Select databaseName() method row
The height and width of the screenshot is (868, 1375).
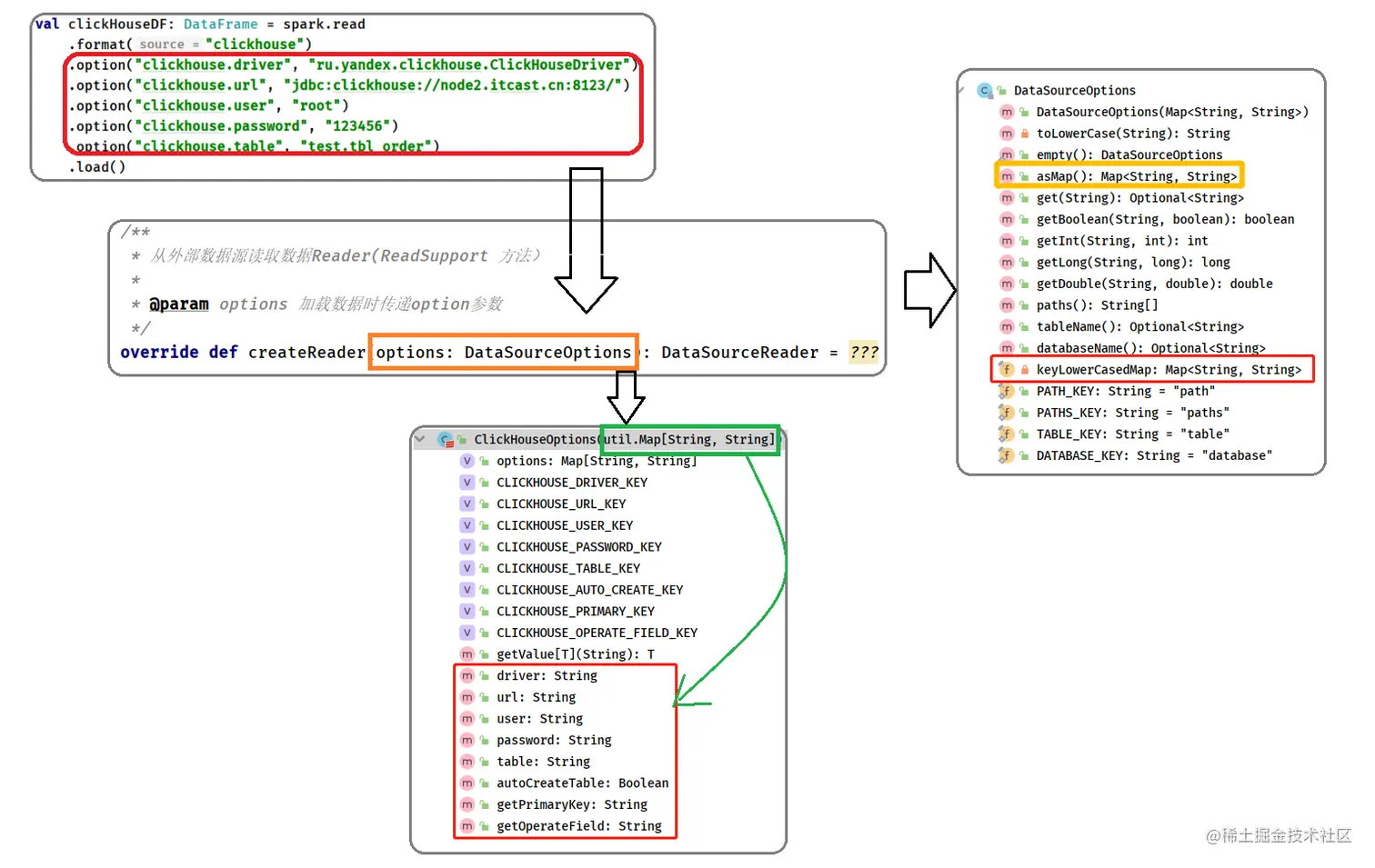click(x=1132, y=348)
